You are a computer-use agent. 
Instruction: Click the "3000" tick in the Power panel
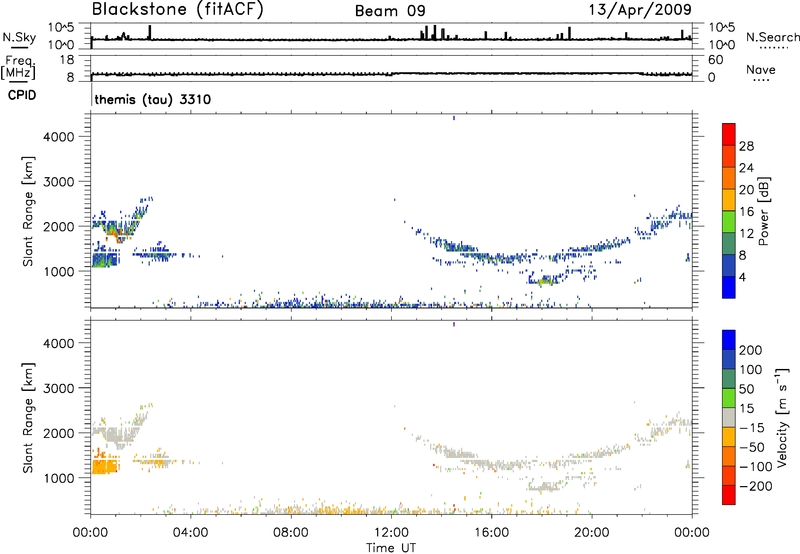tap(59, 182)
